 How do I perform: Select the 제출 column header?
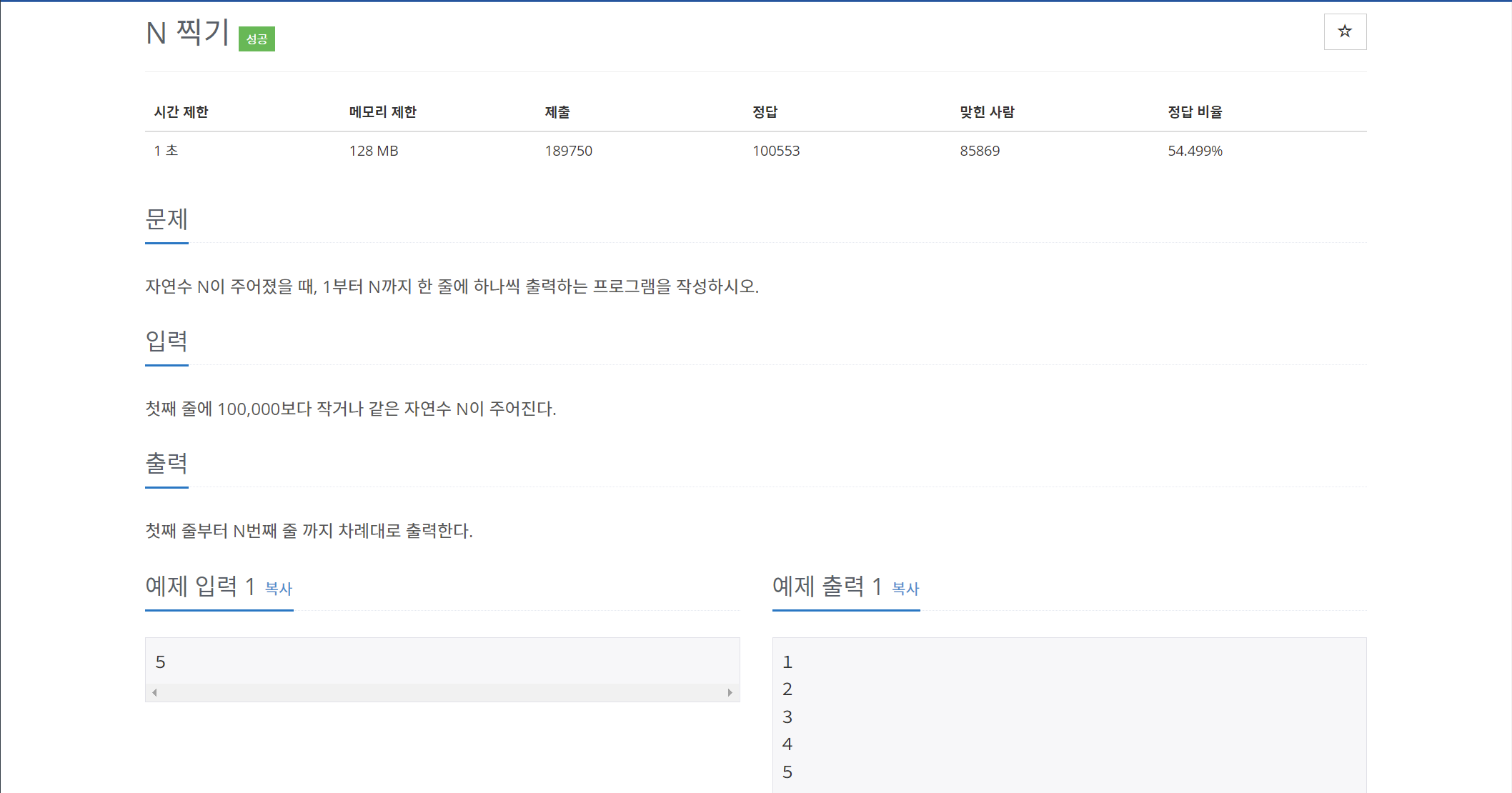coord(557,112)
